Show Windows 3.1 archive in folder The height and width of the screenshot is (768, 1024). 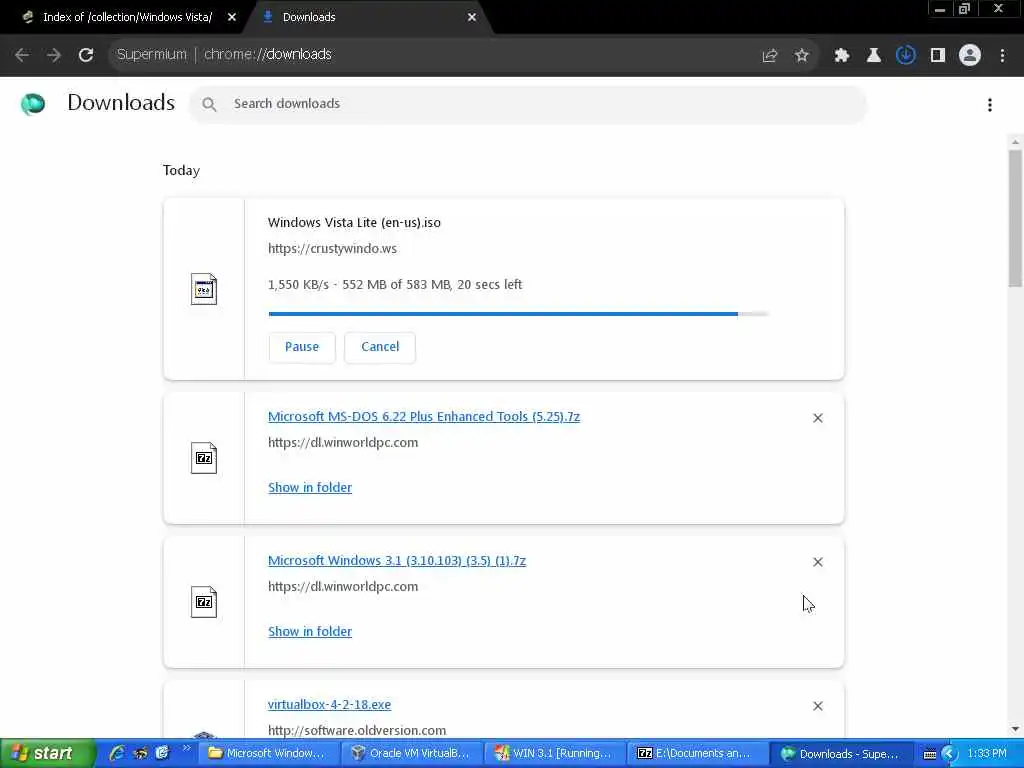(310, 632)
